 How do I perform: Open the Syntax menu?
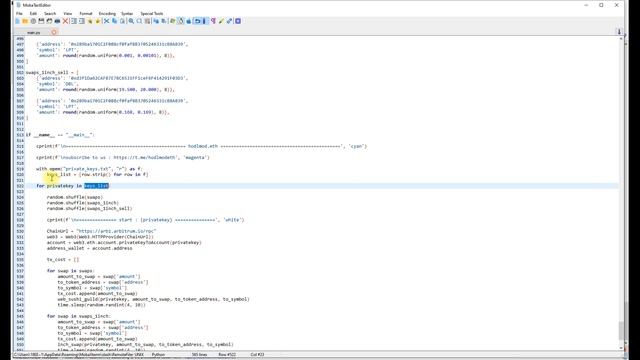(127, 13)
